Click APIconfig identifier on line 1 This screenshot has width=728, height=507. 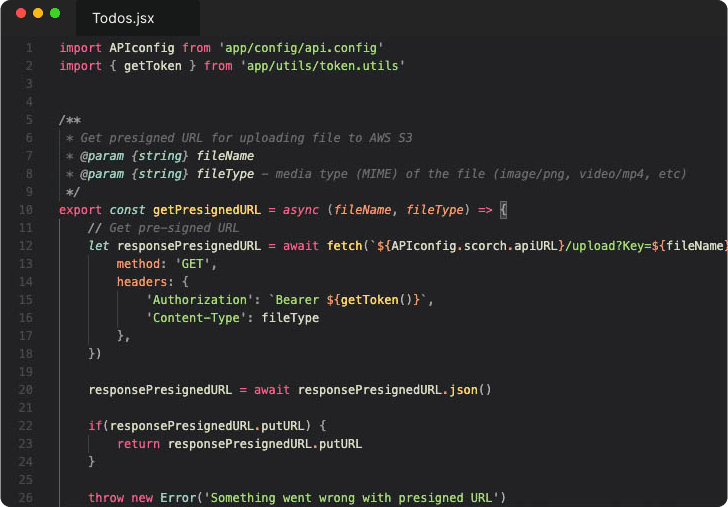142,48
